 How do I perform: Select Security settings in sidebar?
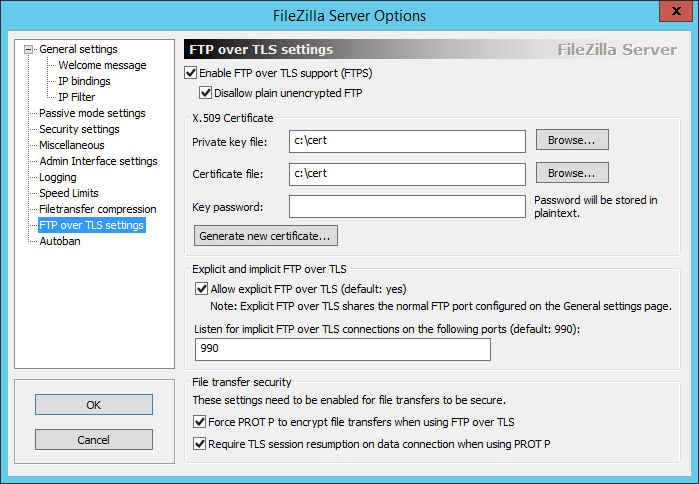coord(79,130)
